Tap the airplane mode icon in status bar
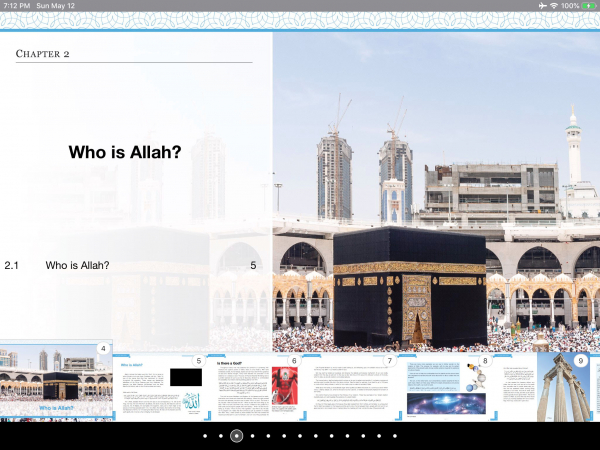 (542, 6)
